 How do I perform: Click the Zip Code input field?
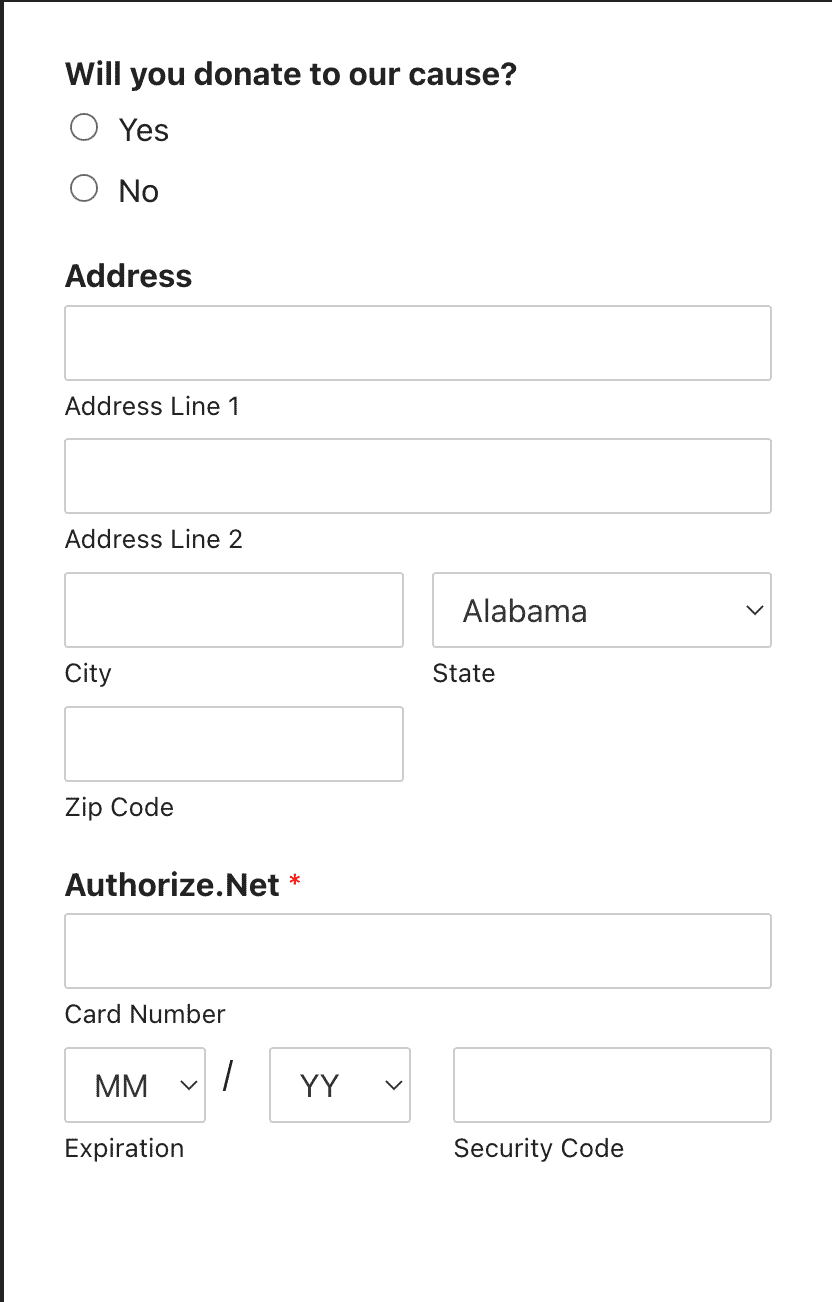point(233,744)
